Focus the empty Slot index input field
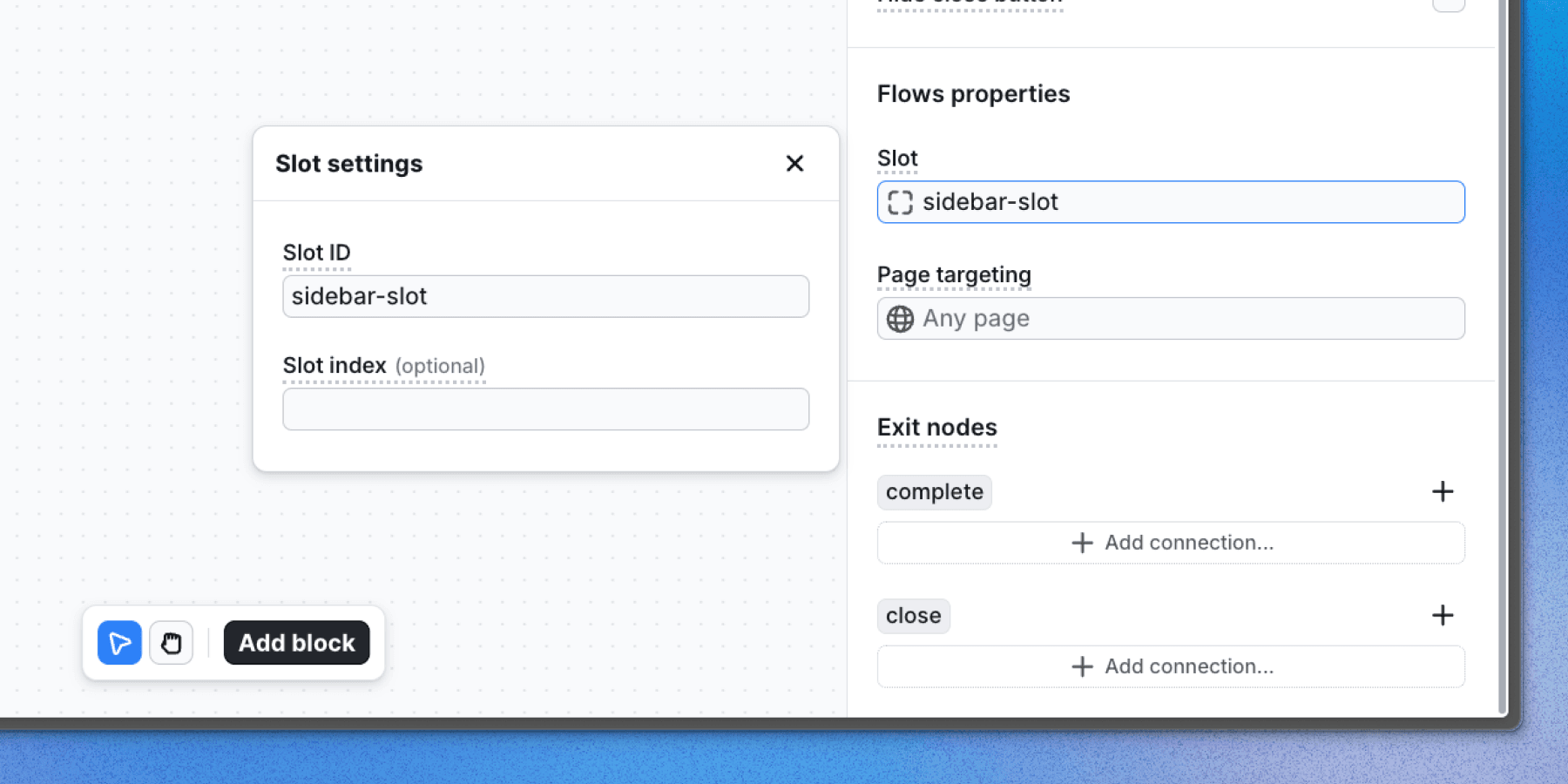The width and height of the screenshot is (1568, 784). click(x=545, y=409)
